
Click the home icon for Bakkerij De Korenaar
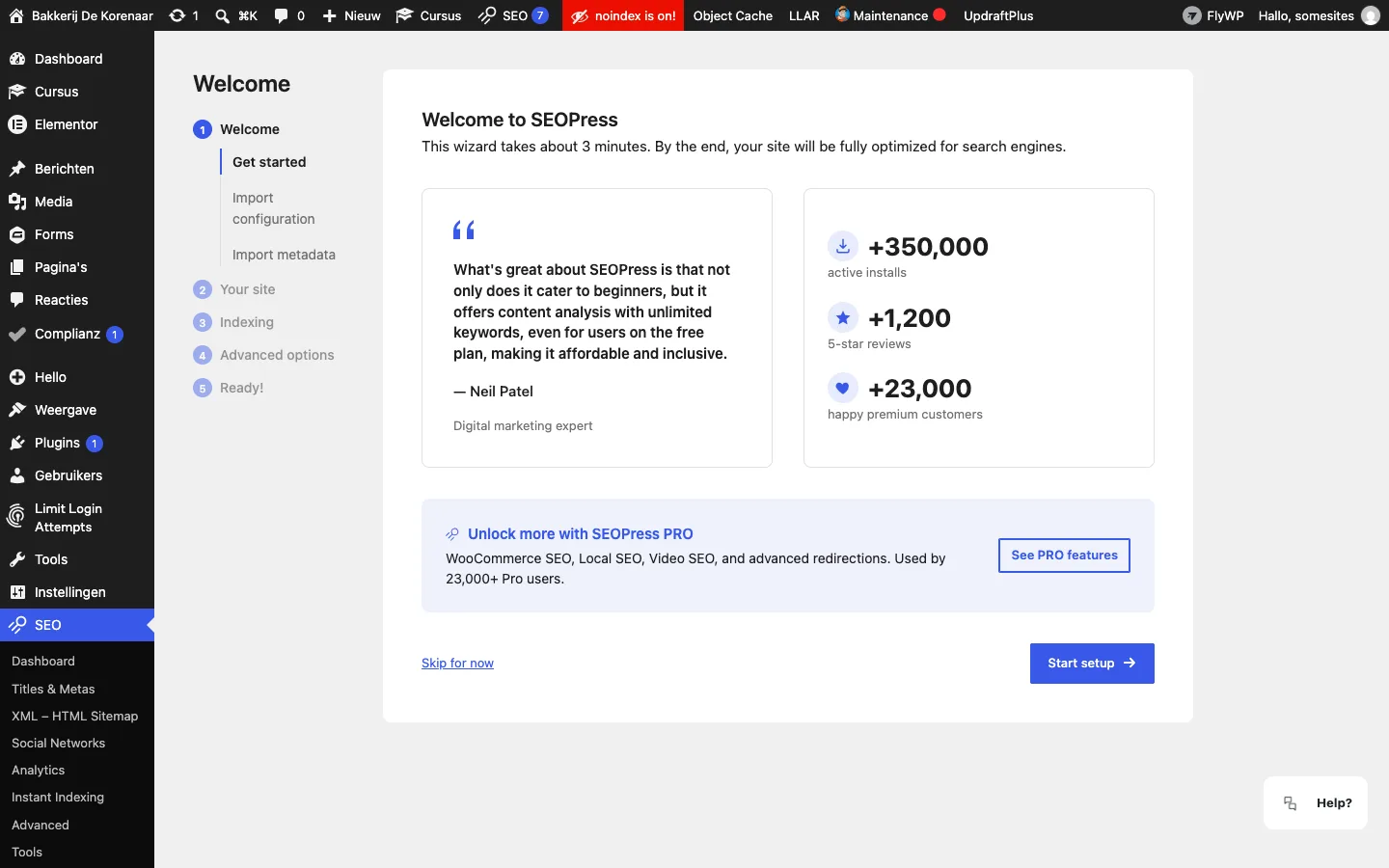[x=16, y=15]
